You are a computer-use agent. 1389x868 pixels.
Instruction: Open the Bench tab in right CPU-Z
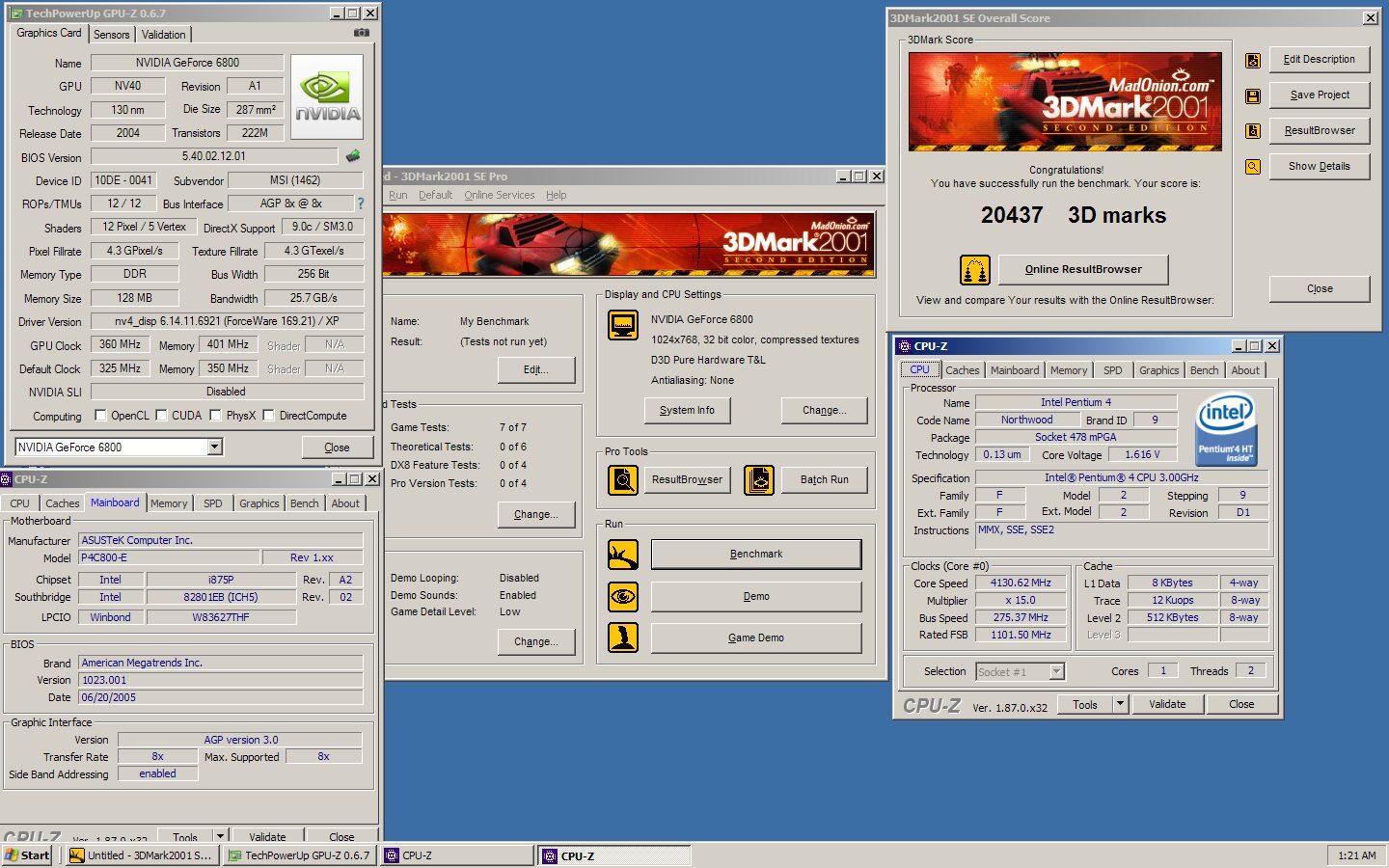1204,370
